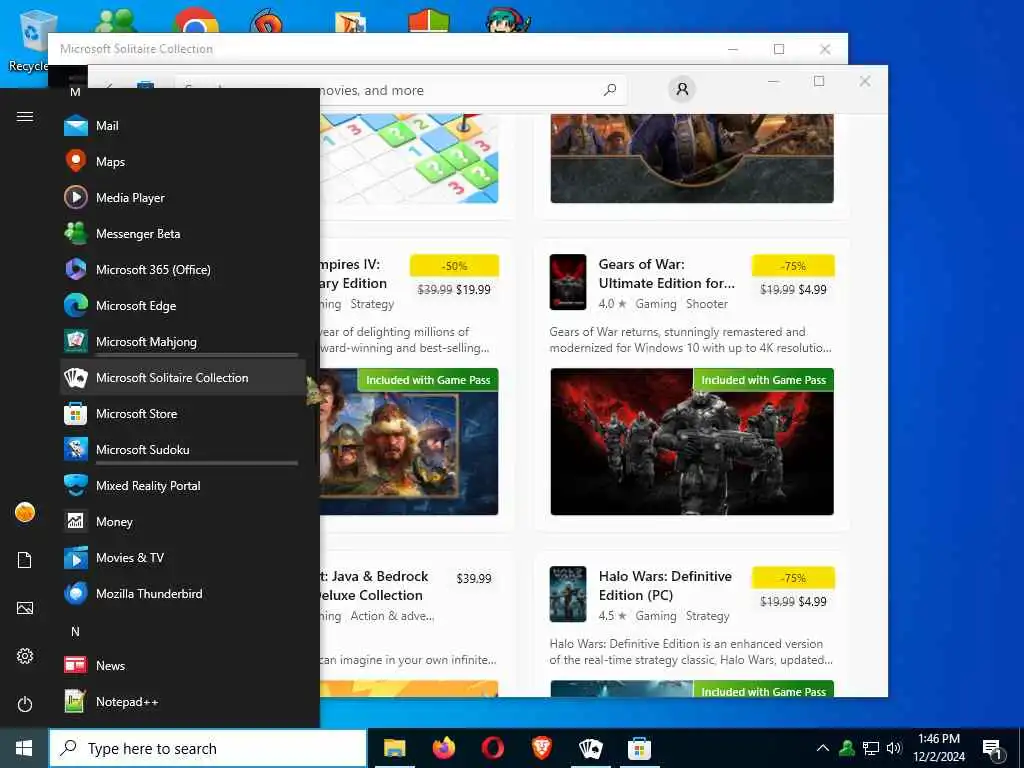Open Halo Wars: Definitive Edition title

(665, 586)
